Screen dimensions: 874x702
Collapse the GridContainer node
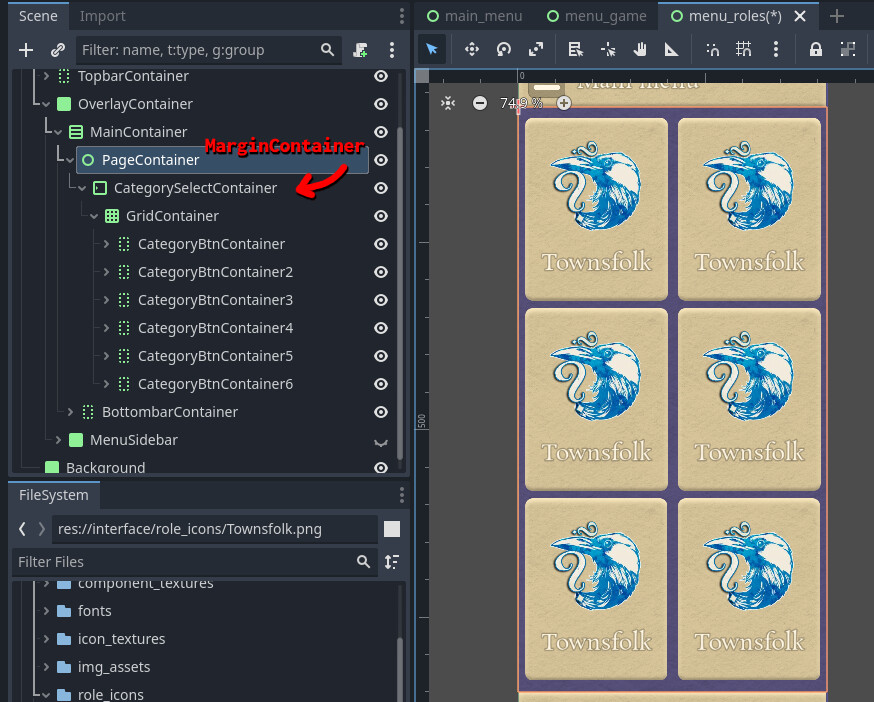[94, 216]
